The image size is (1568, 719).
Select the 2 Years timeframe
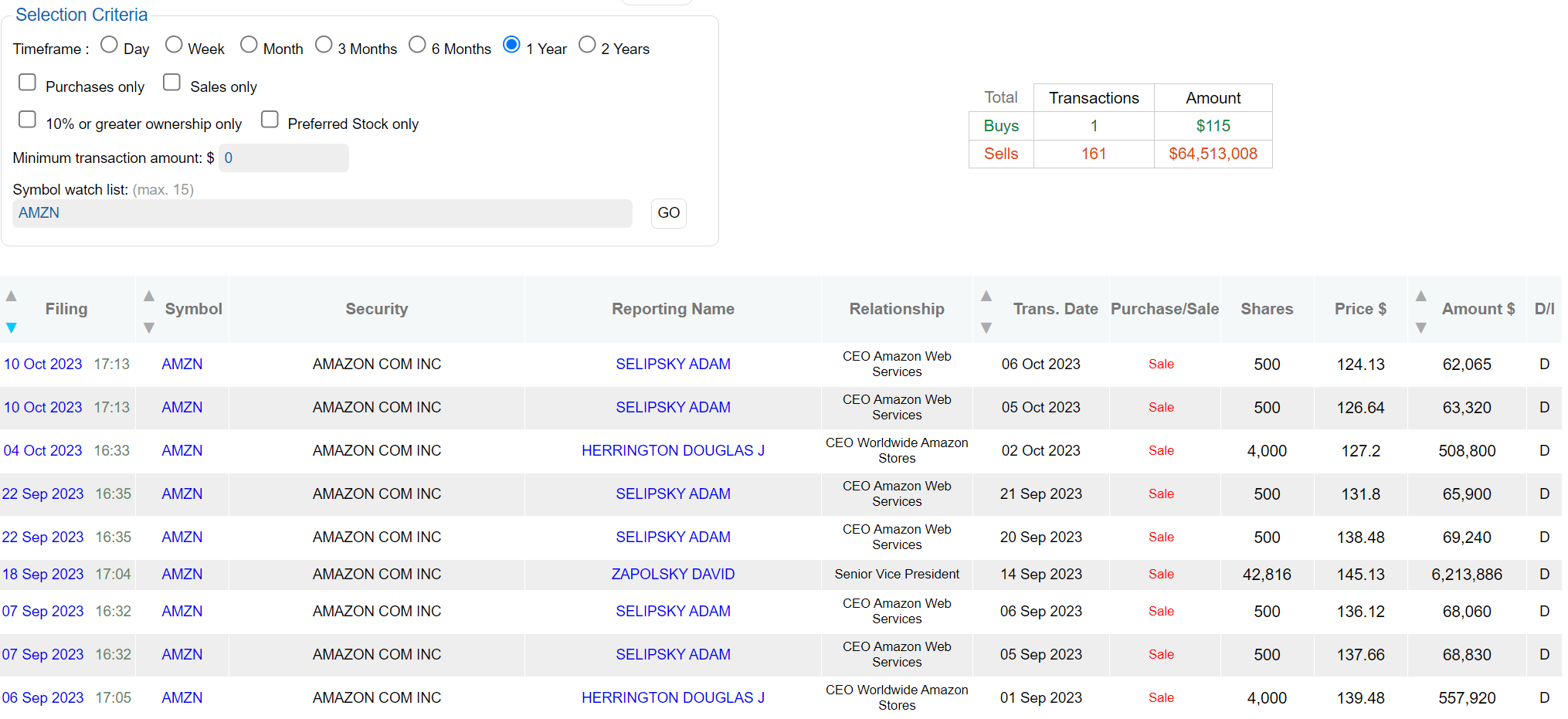pos(587,45)
